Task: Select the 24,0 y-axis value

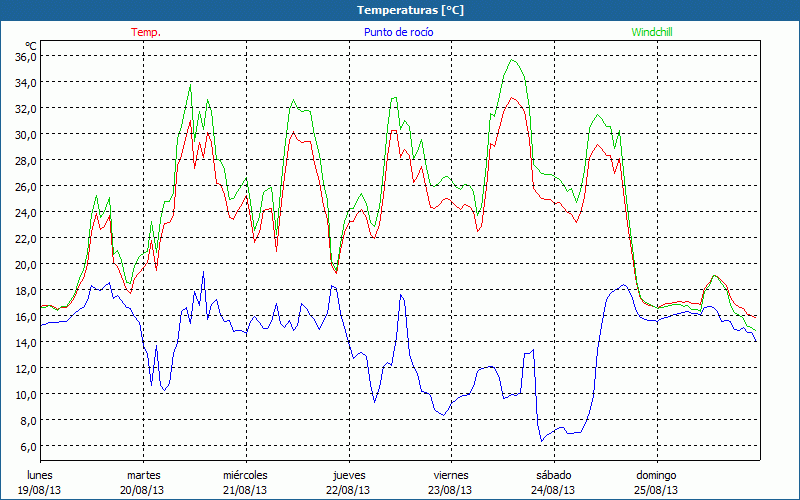Action: (x=25, y=212)
